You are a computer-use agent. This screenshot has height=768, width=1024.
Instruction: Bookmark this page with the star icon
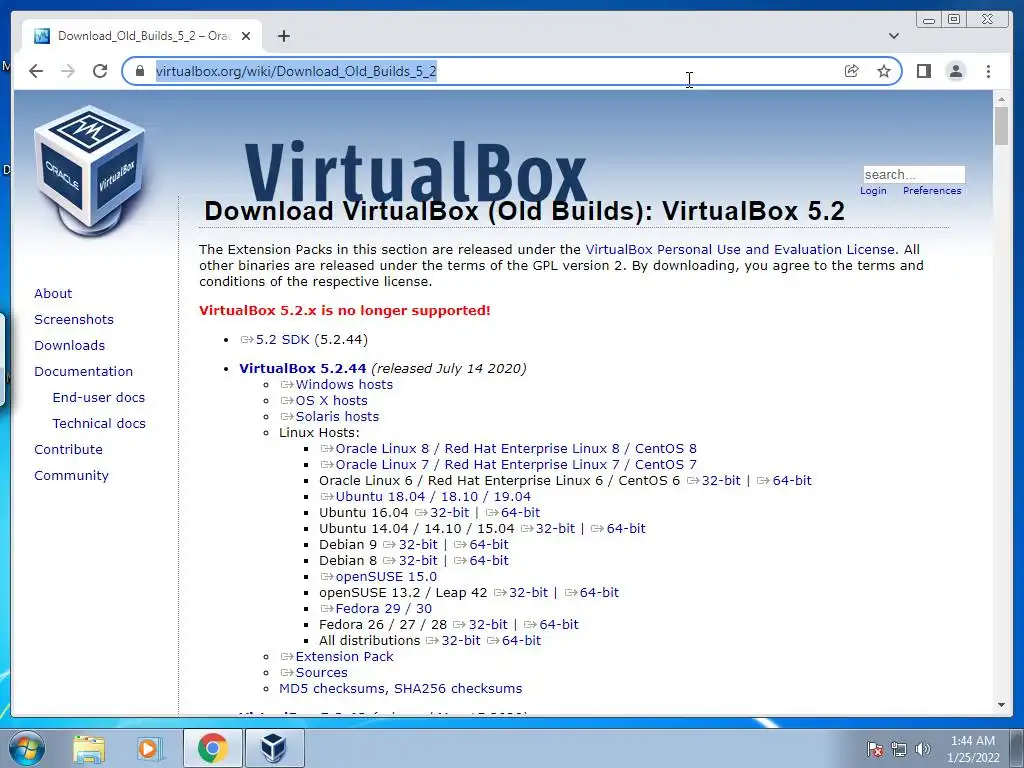[884, 71]
